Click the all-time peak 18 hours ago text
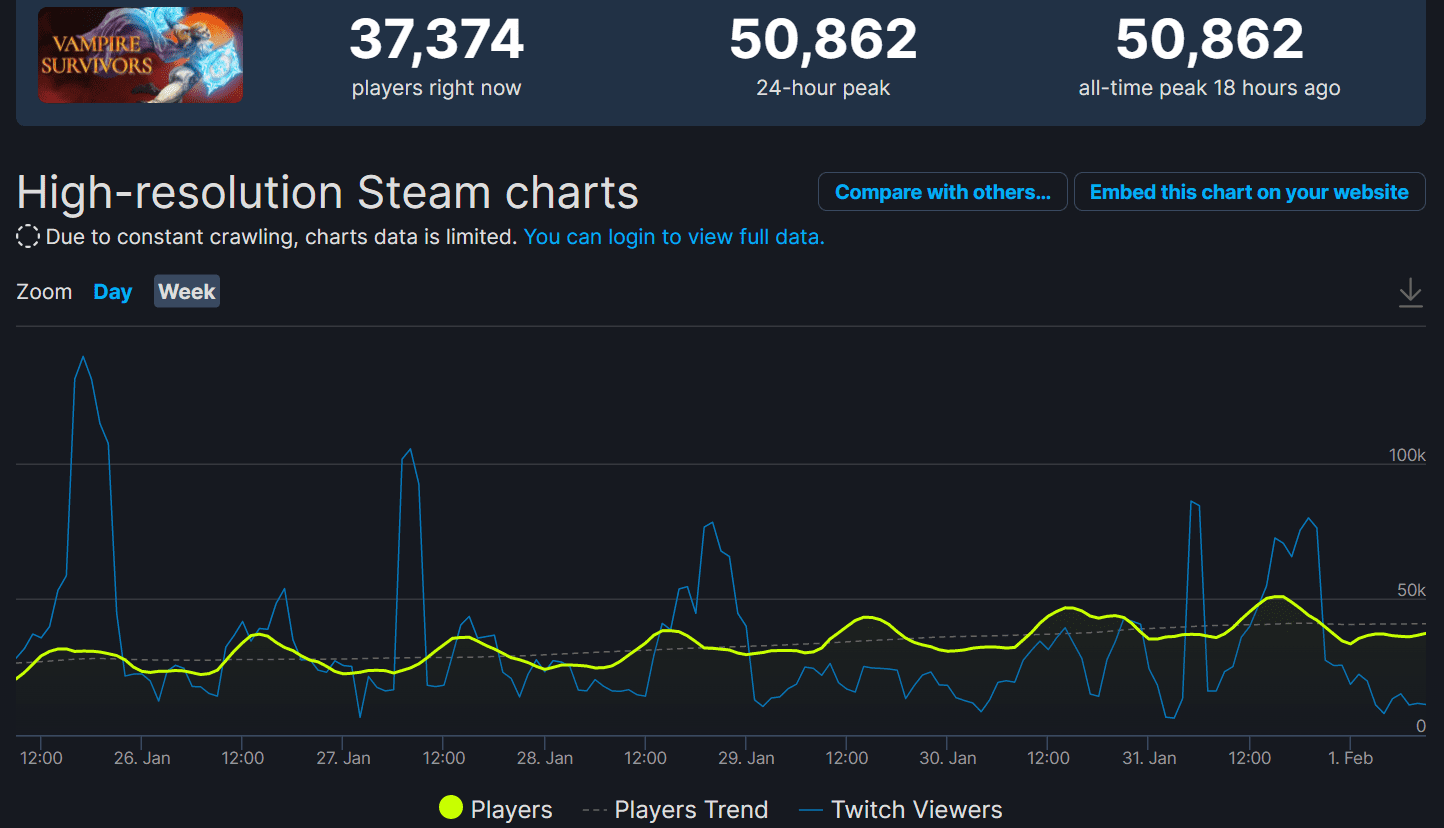 (x=1209, y=88)
